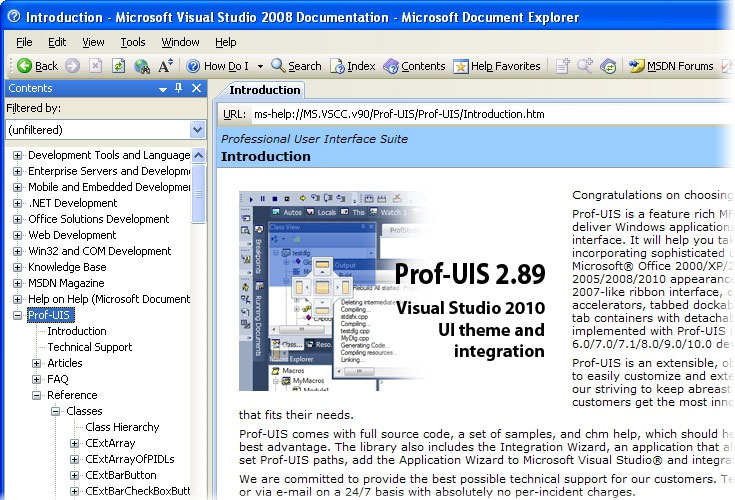Expand the CExtArray node

pos(75,443)
